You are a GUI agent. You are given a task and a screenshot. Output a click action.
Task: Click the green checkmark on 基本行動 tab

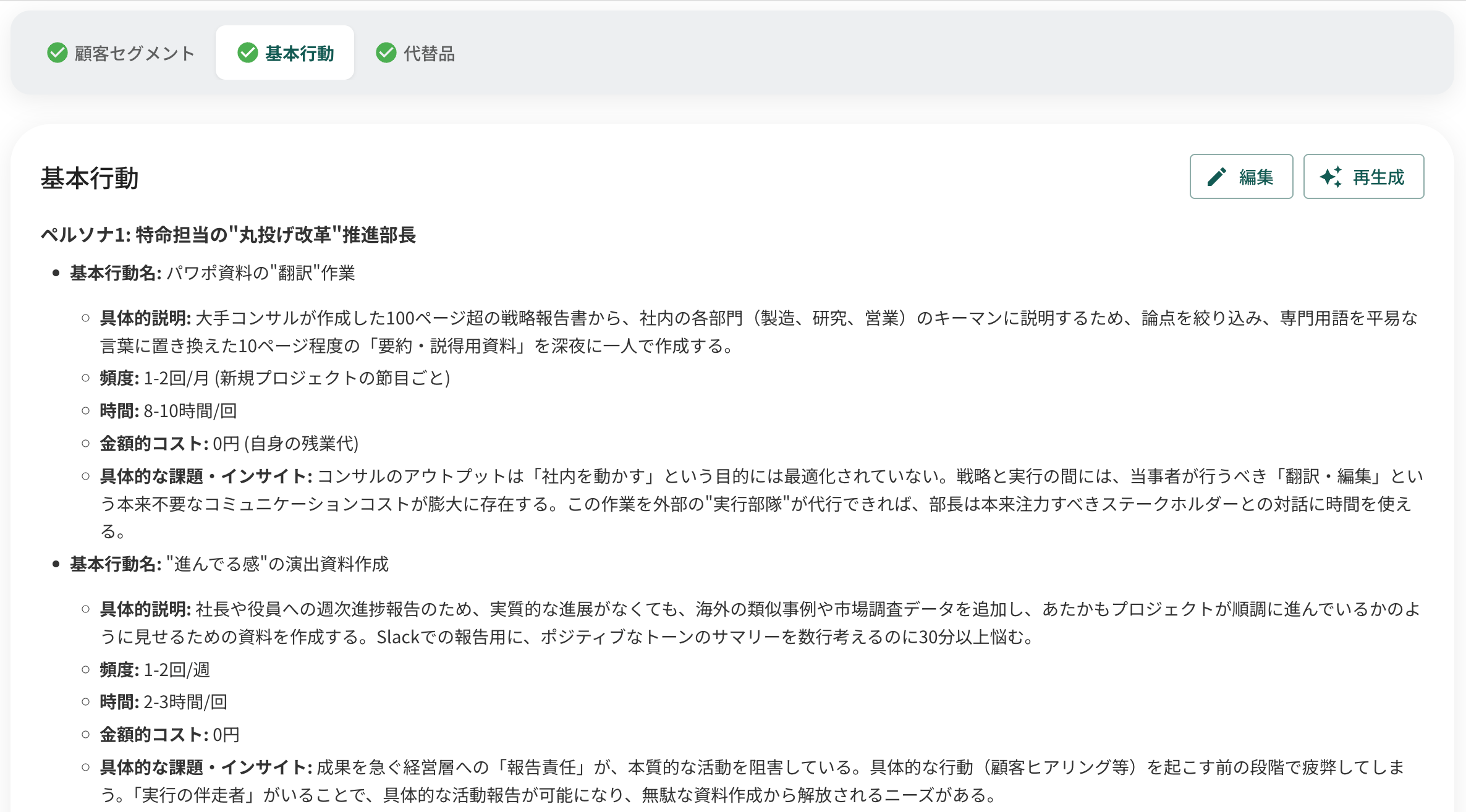click(x=248, y=53)
